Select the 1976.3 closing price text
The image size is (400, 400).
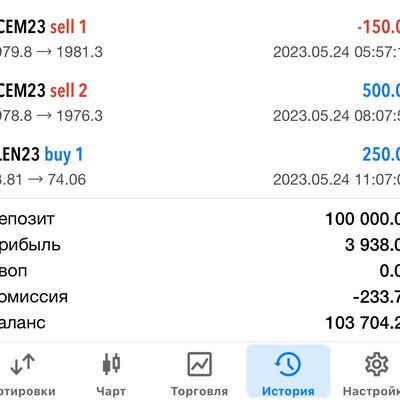coord(80,116)
